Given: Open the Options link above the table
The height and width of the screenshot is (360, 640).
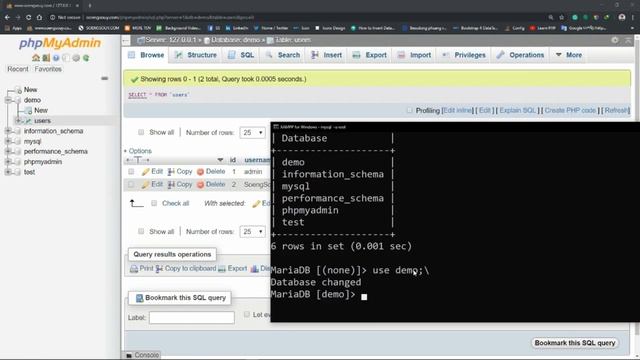Looking at the screenshot, I should [x=140, y=151].
